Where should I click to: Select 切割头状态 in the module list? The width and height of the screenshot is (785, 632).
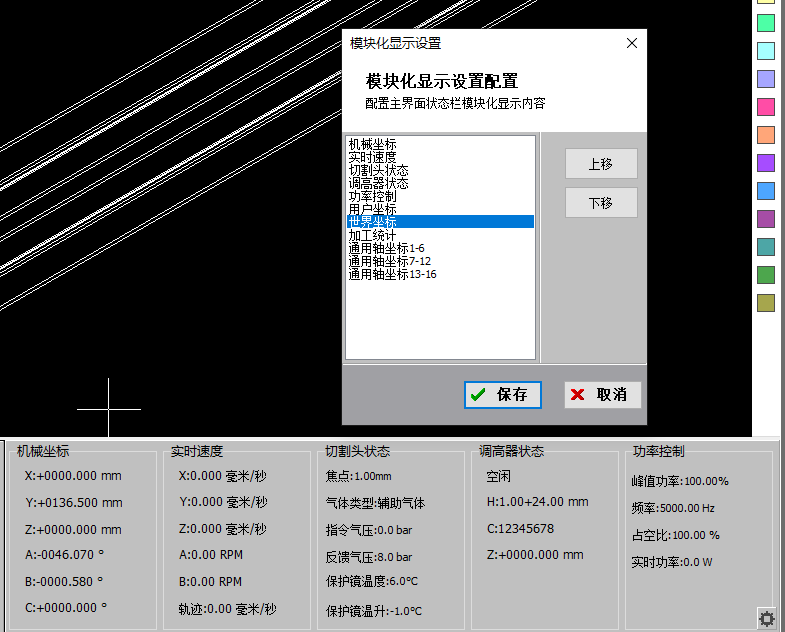[x=441, y=170]
